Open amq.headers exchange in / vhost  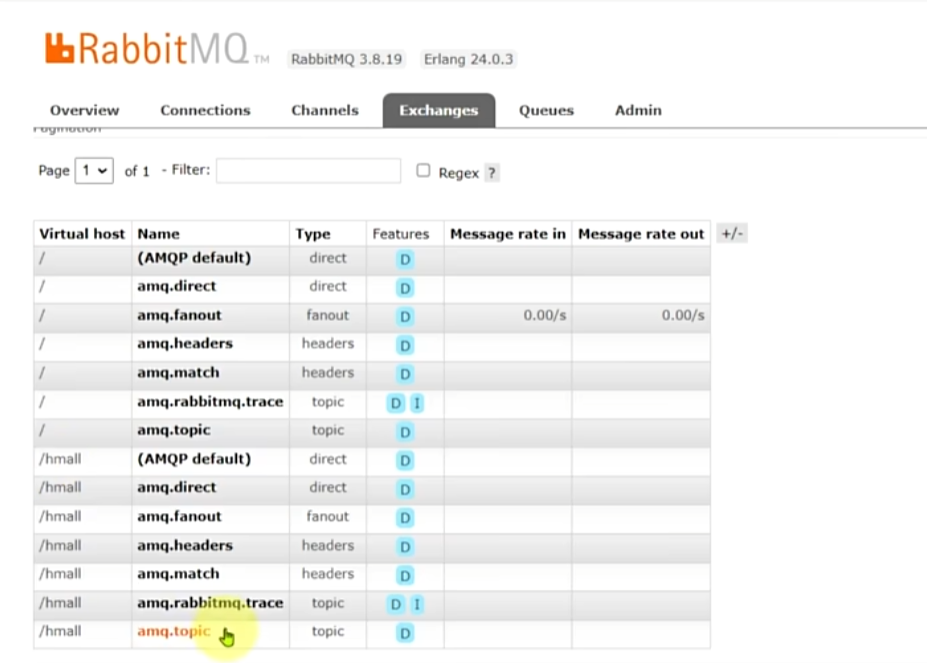tap(185, 344)
